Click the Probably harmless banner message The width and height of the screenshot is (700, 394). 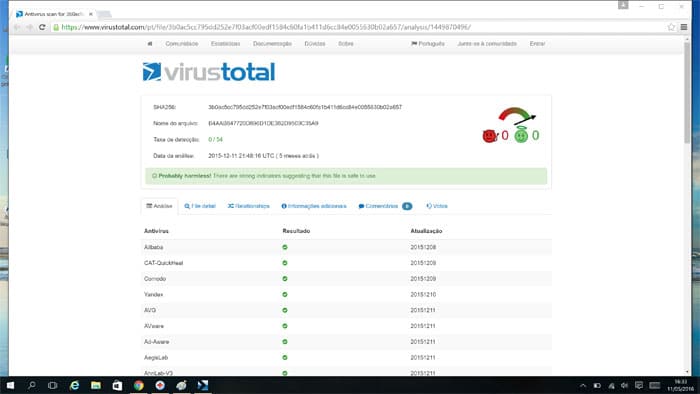(346, 176)
